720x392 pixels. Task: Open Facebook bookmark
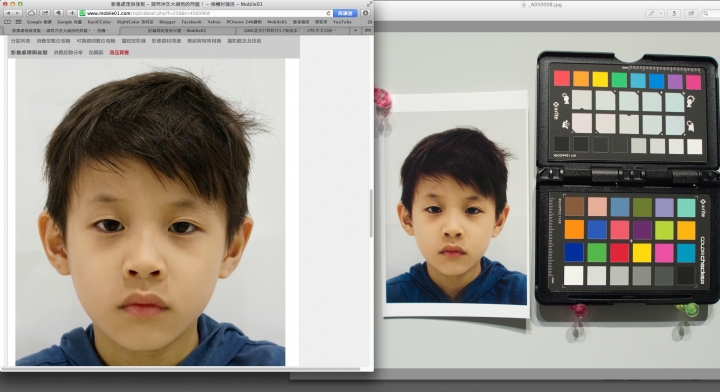pos(191,22)
